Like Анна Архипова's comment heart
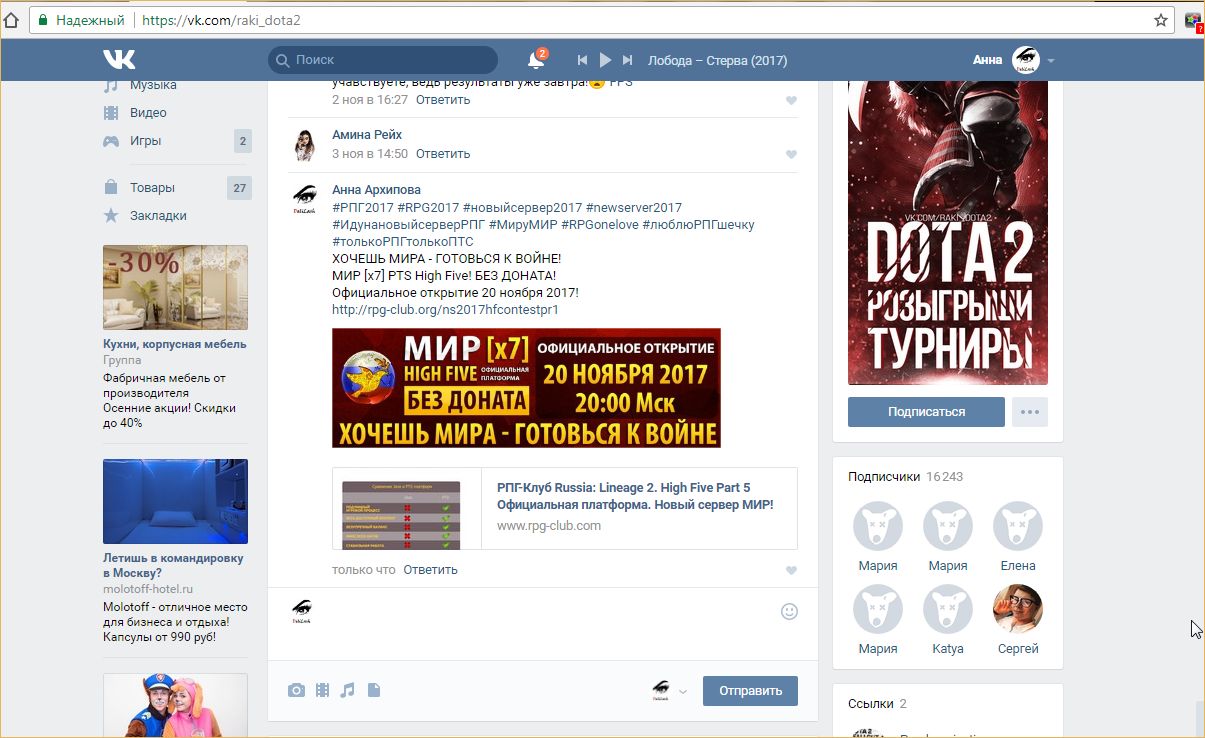The height and width of the screenshot is (738, 1205). click(791, 570)
